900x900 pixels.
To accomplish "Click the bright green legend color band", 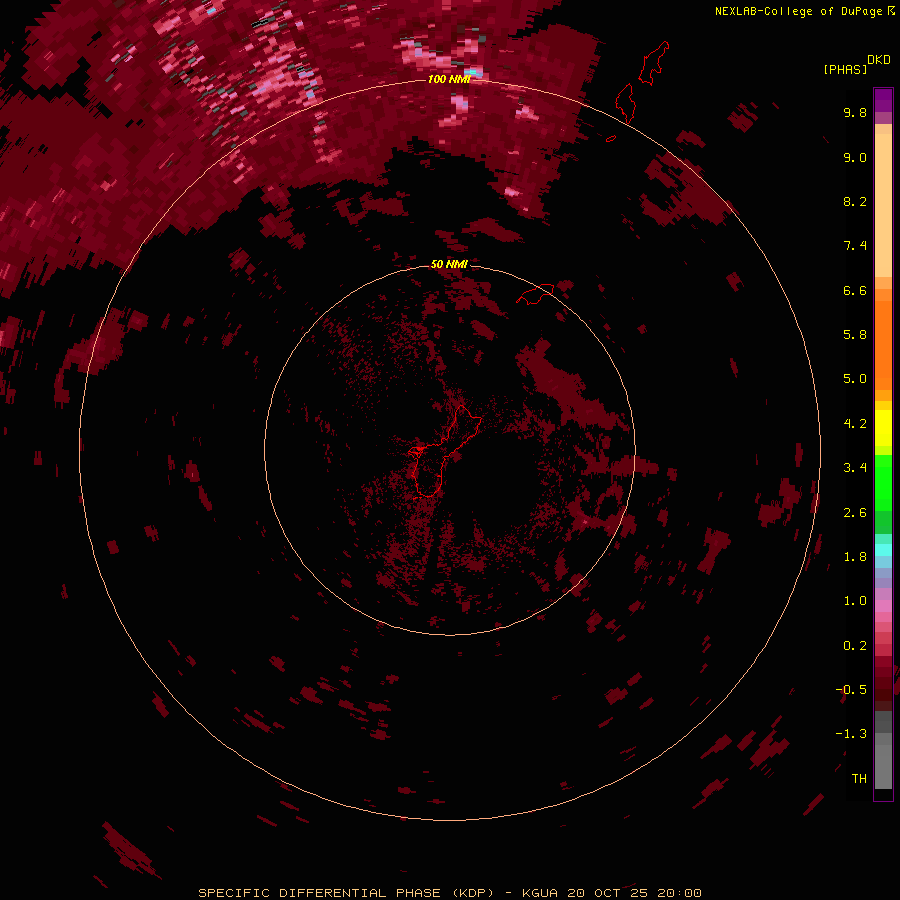I will coord(883,482).
